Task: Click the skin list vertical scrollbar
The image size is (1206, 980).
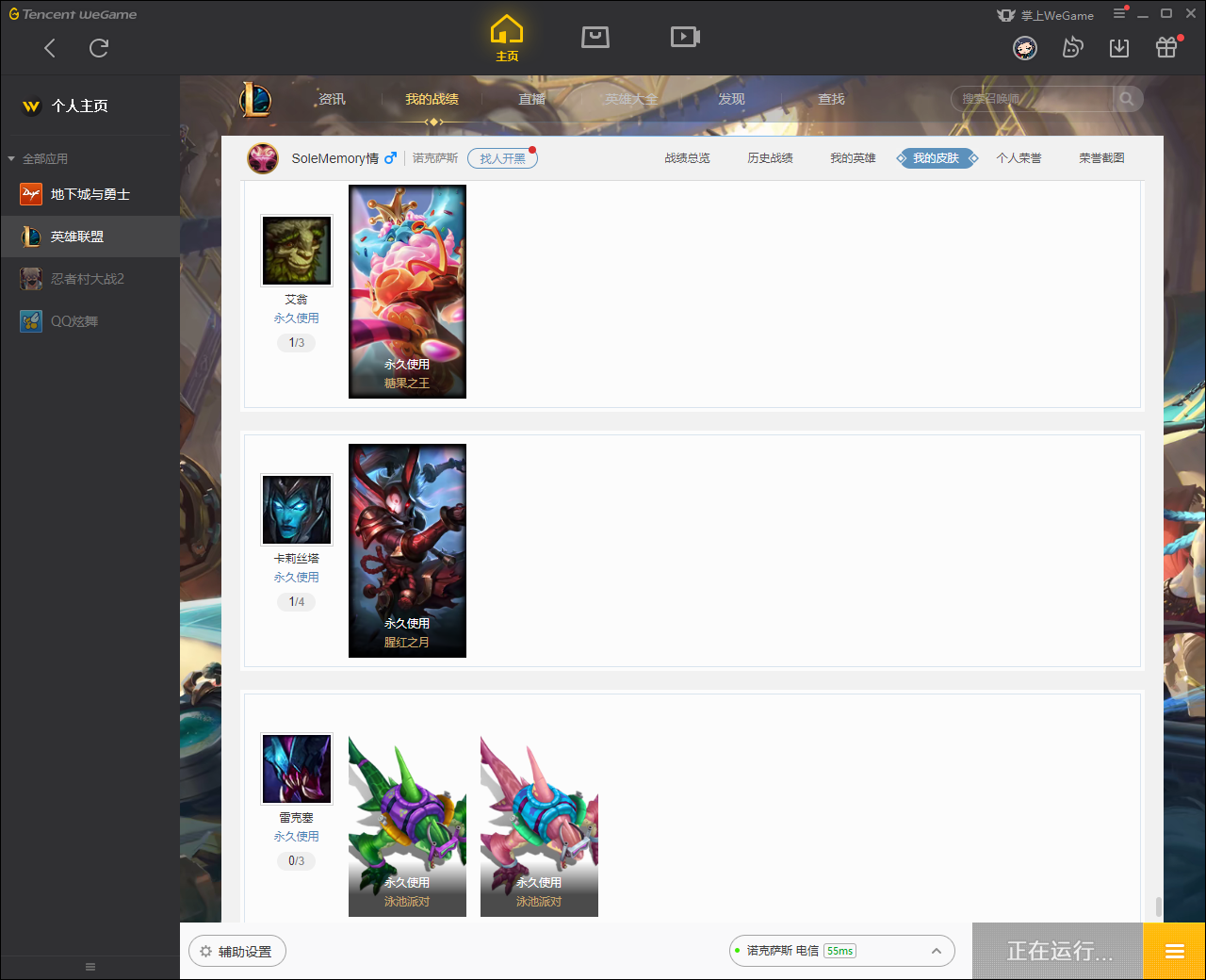Action: (x=1158, y=907)
